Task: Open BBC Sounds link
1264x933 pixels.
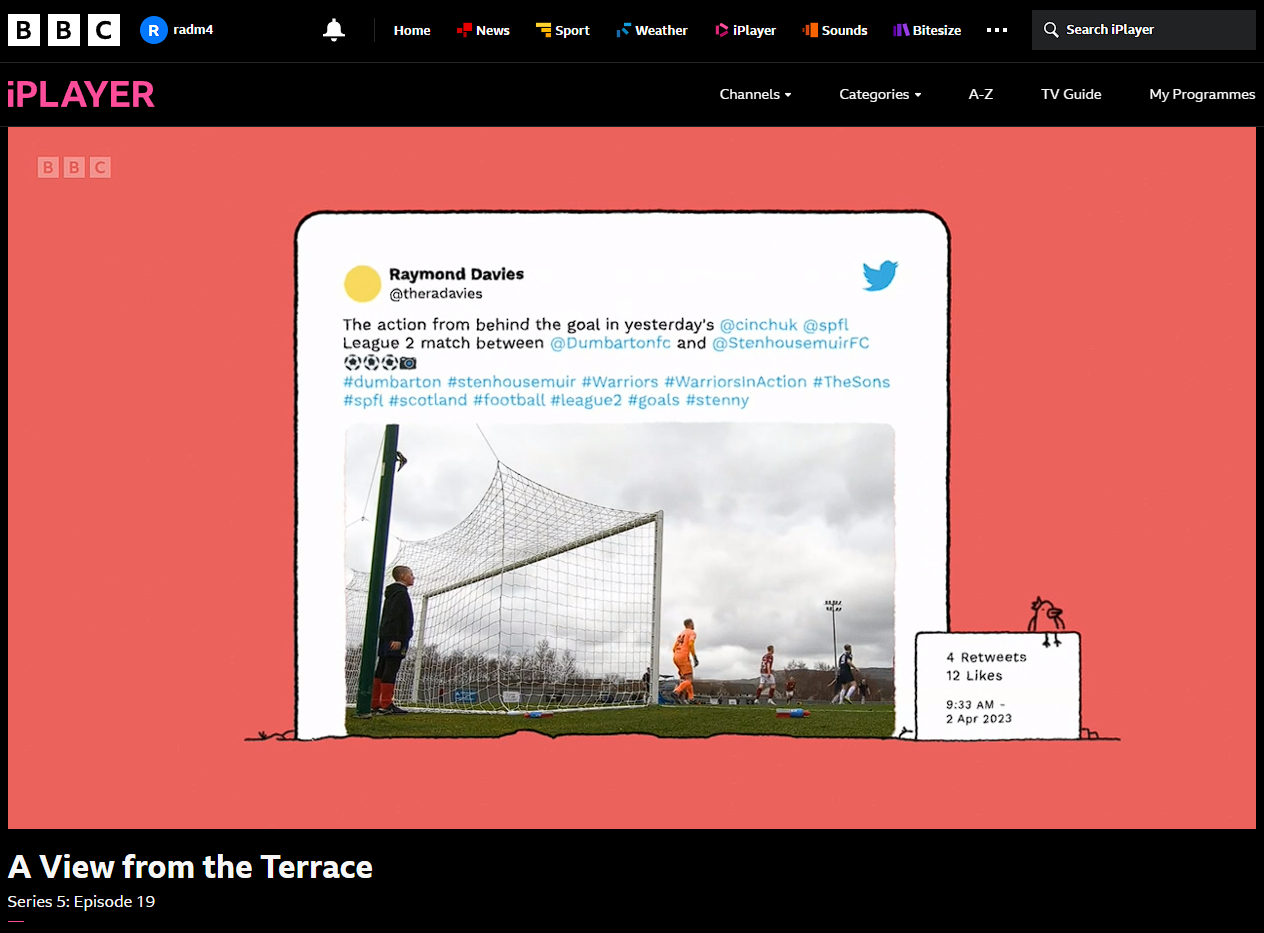Action: (835, 30)
